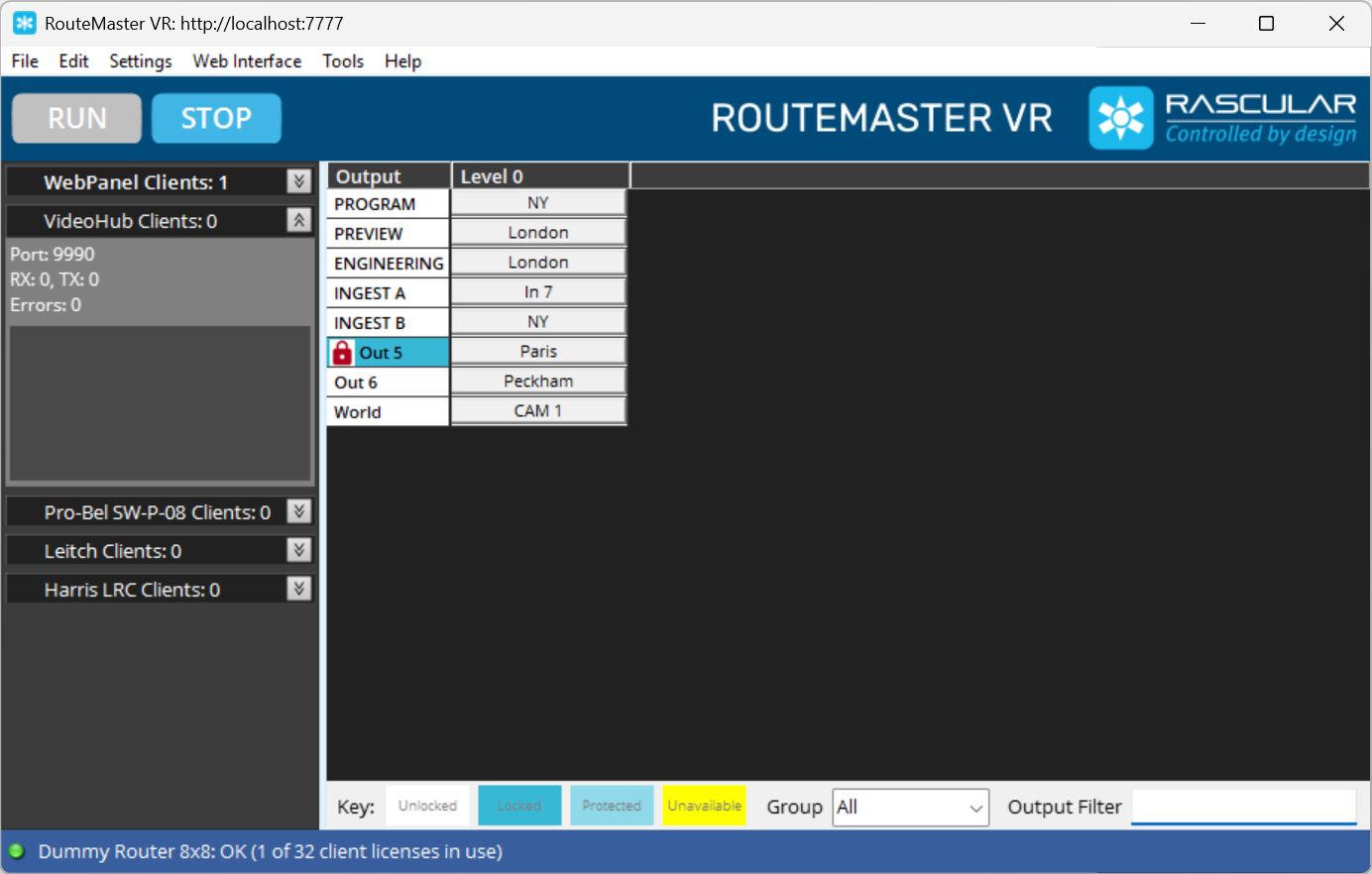Click the white Unlocked key swatch
The width and height of the screenshot is (1372, 874).
tap(427, 806)
